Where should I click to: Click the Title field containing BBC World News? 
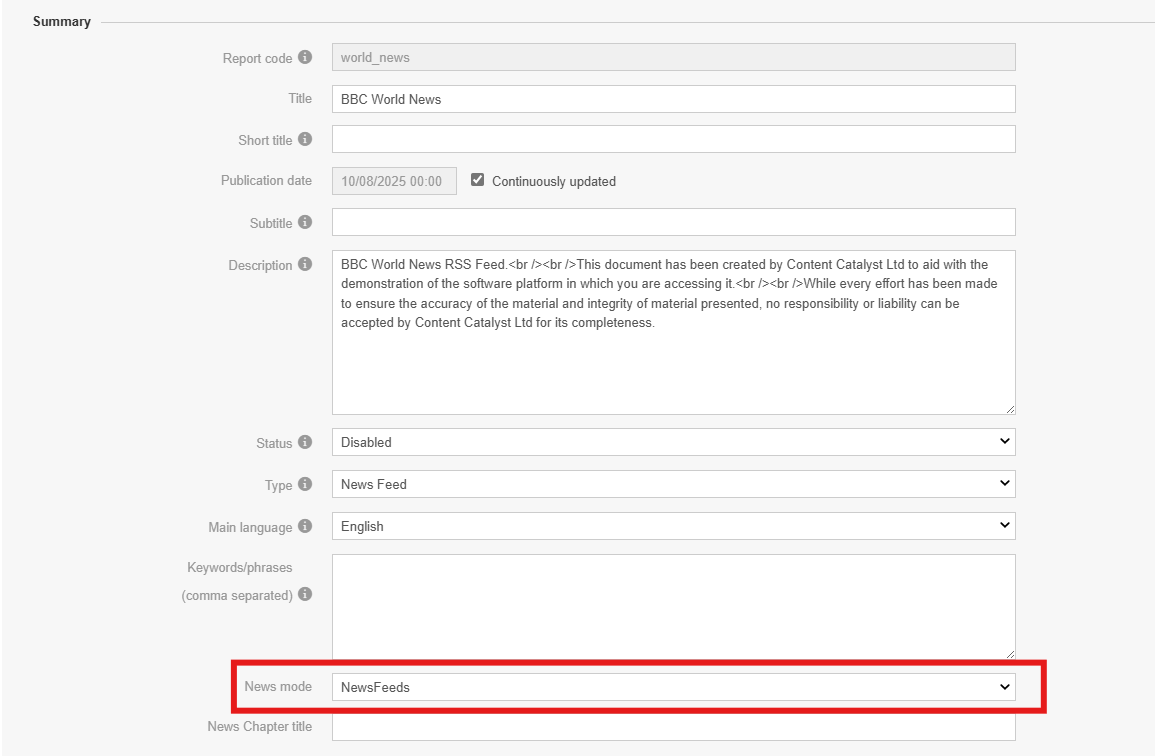point(673,99)
